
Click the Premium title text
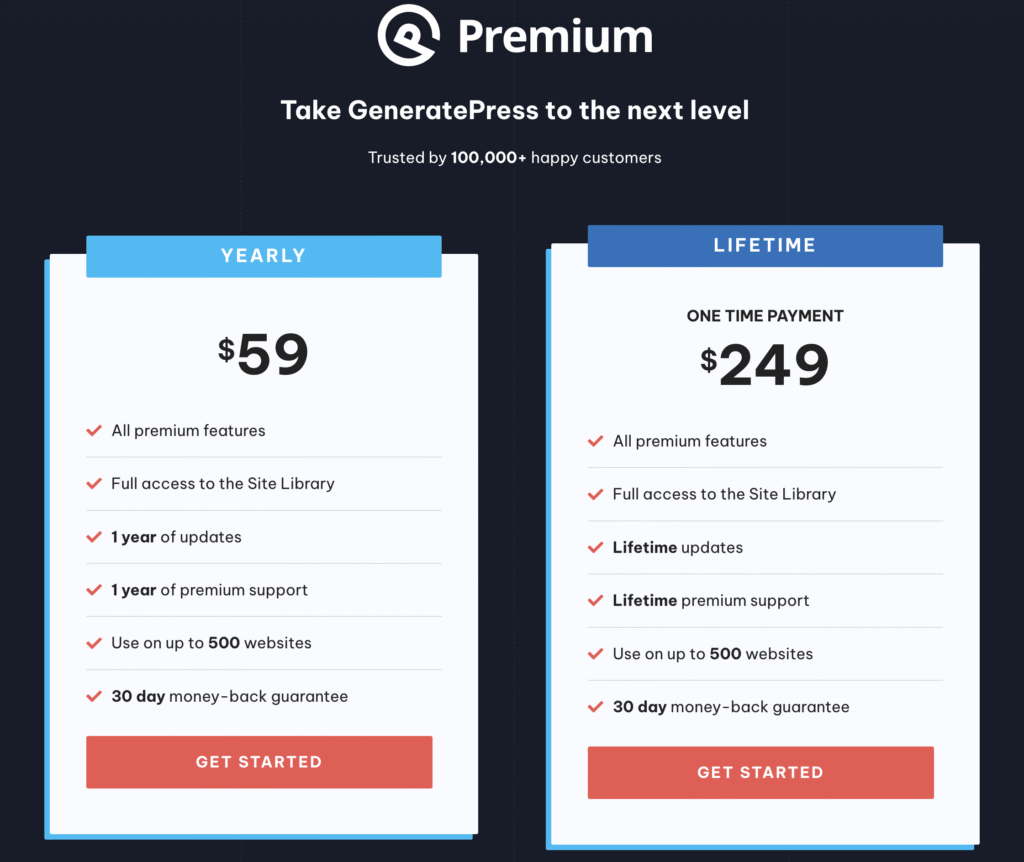pyautogui.click(x=555, y=37)
